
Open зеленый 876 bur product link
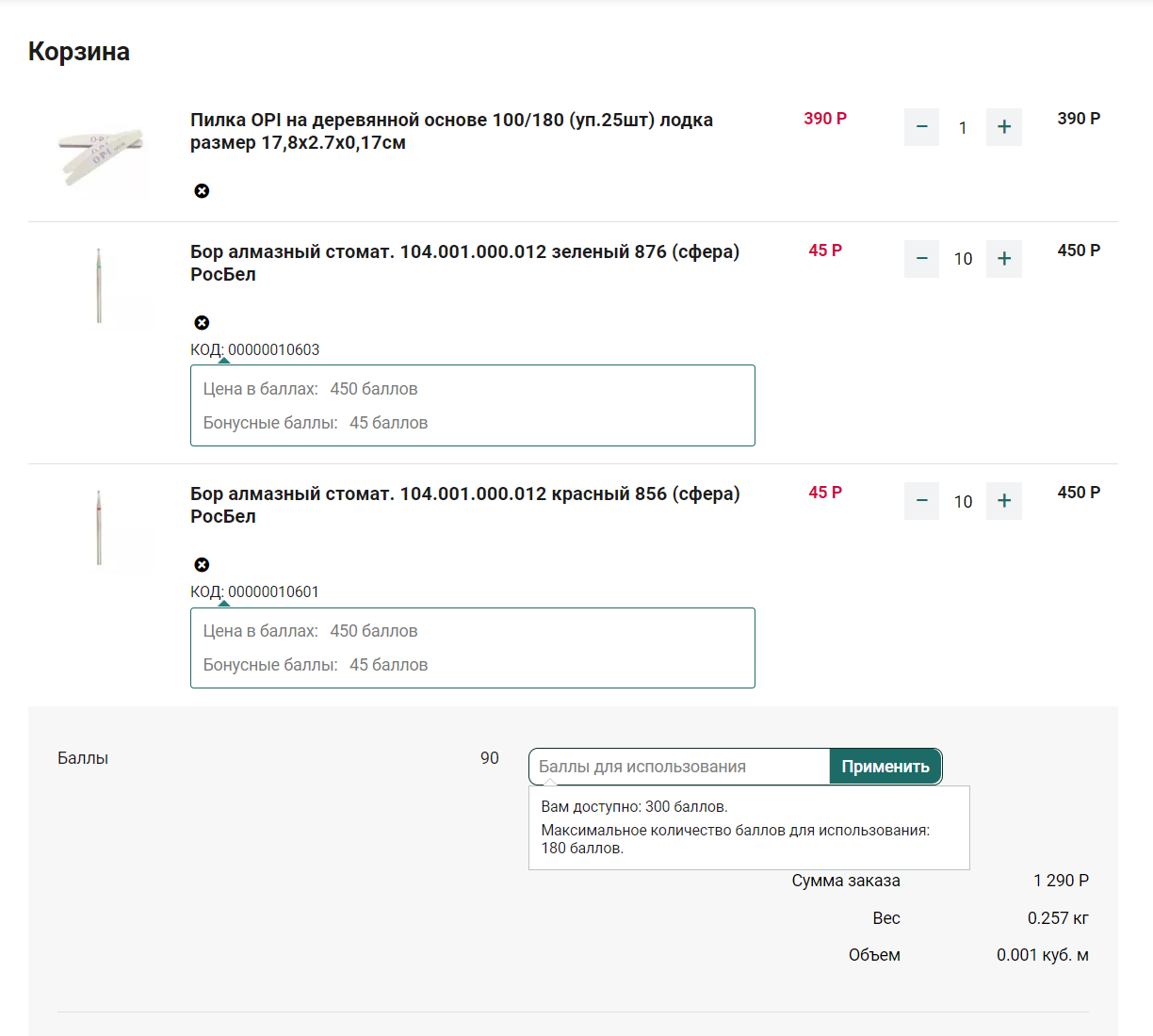coord(464,263)
